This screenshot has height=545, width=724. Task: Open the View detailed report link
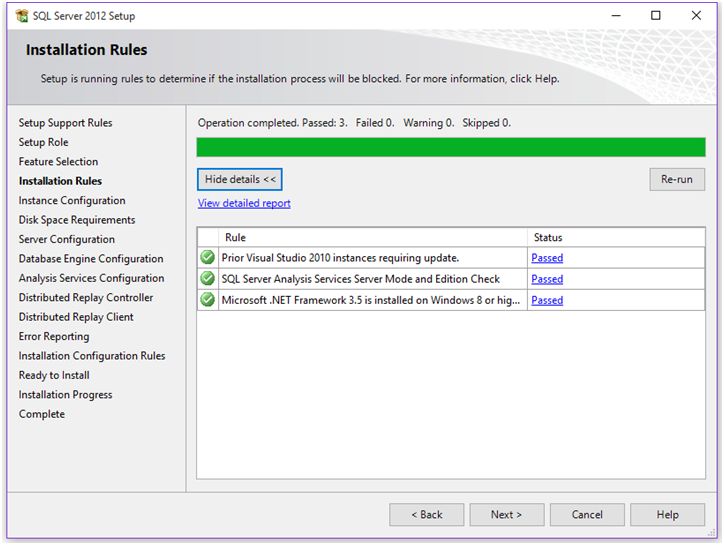coord(244,203)
